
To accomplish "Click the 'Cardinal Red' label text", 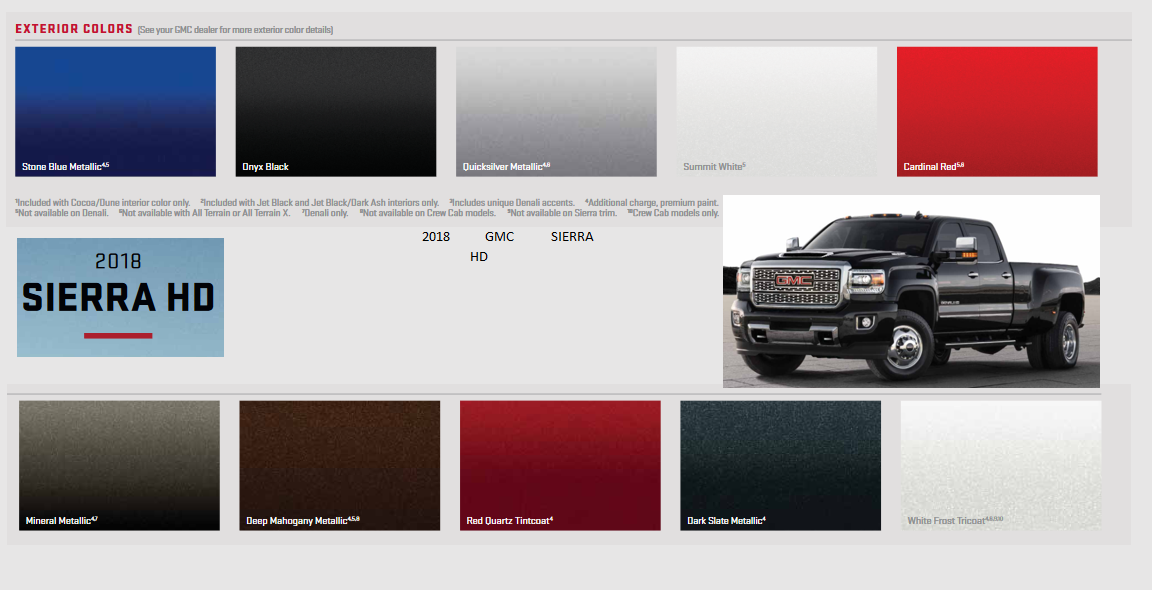I will pos(934,167).
